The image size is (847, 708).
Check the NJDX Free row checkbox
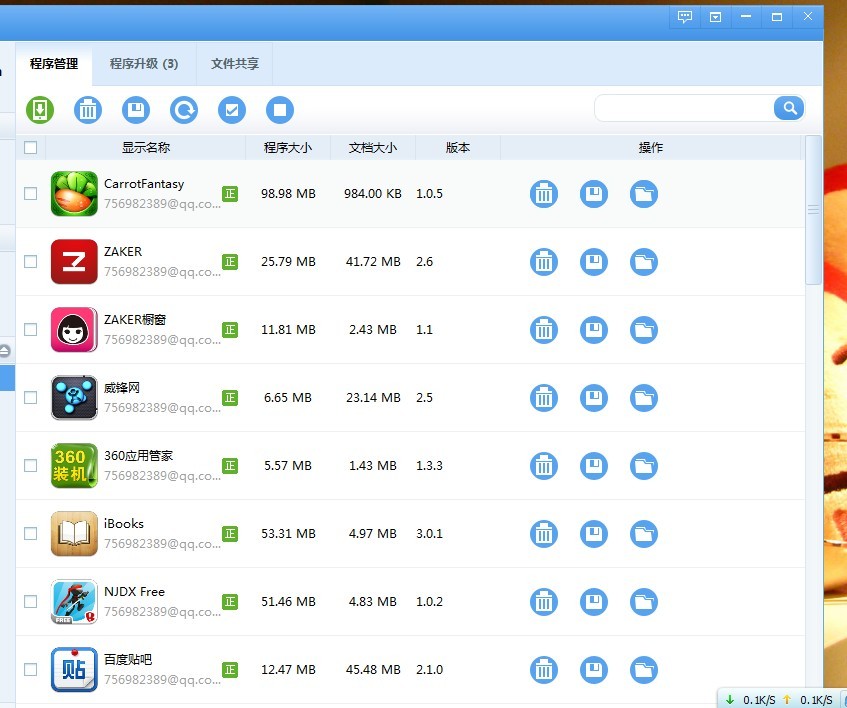pos(31,602)
